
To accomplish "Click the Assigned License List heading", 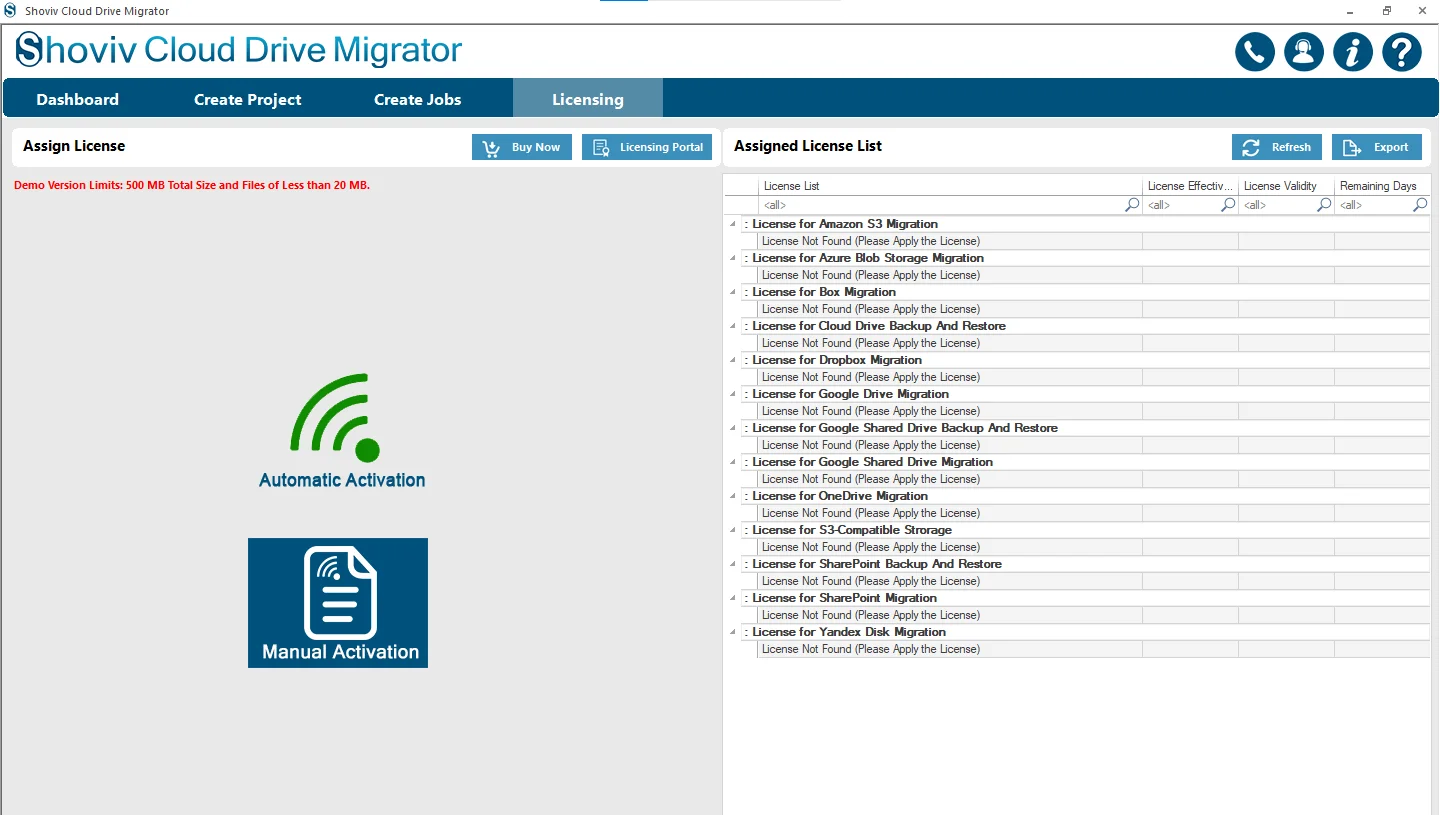I will (808, 146).
